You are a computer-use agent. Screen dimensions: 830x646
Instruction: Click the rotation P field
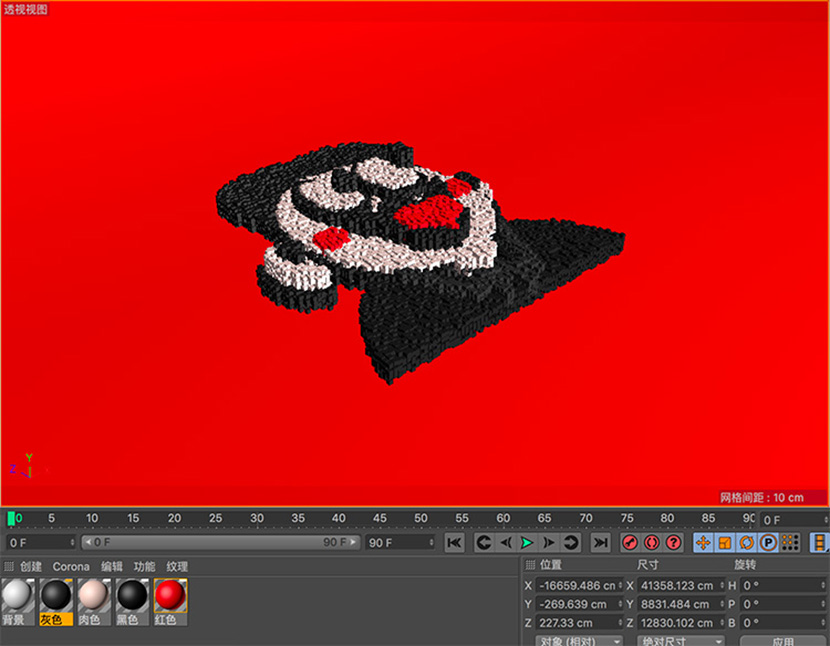pyautogui.click(x=783, y=604)
